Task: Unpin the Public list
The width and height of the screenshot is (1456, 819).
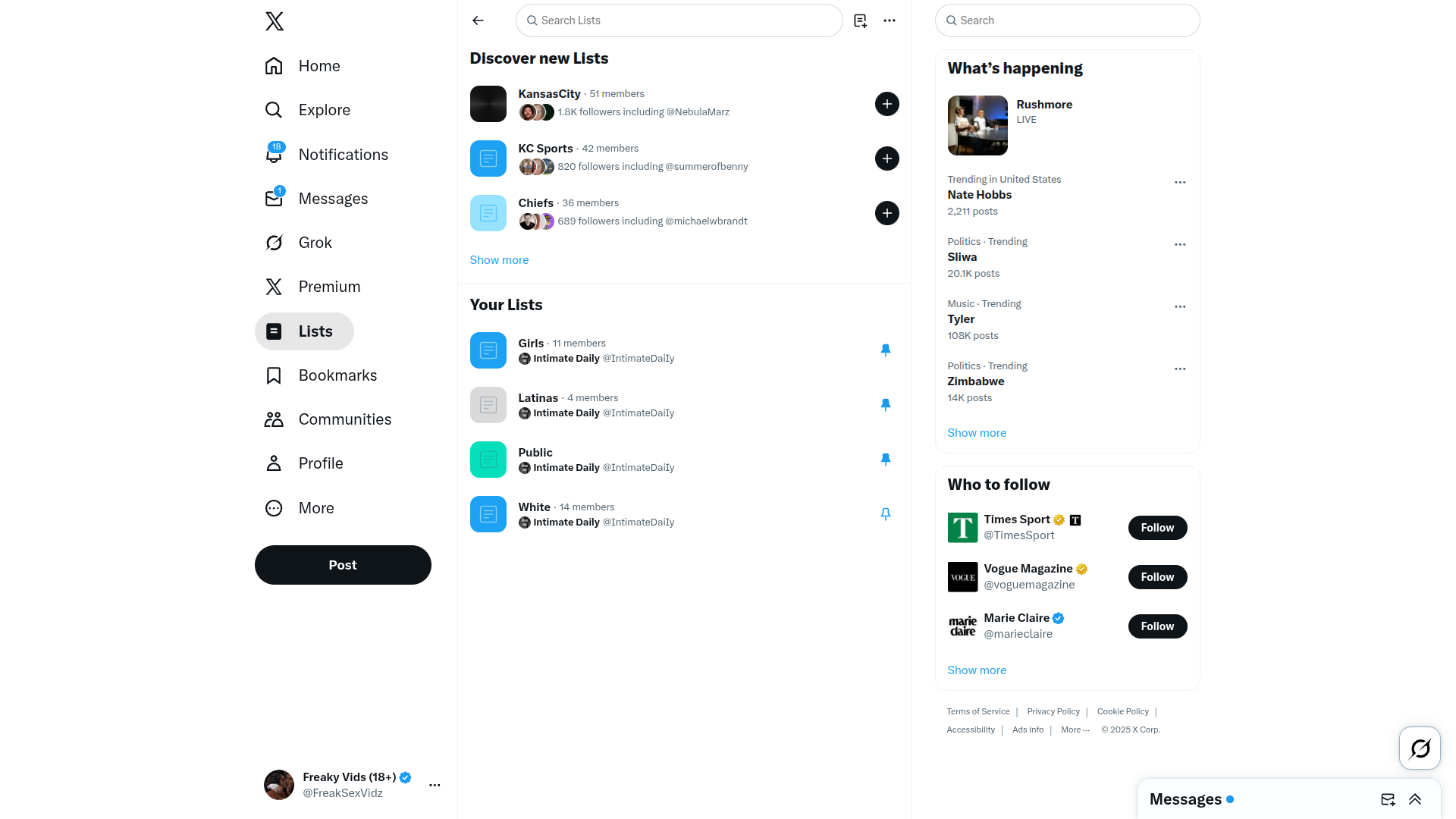Action: (x=885, y=459)
